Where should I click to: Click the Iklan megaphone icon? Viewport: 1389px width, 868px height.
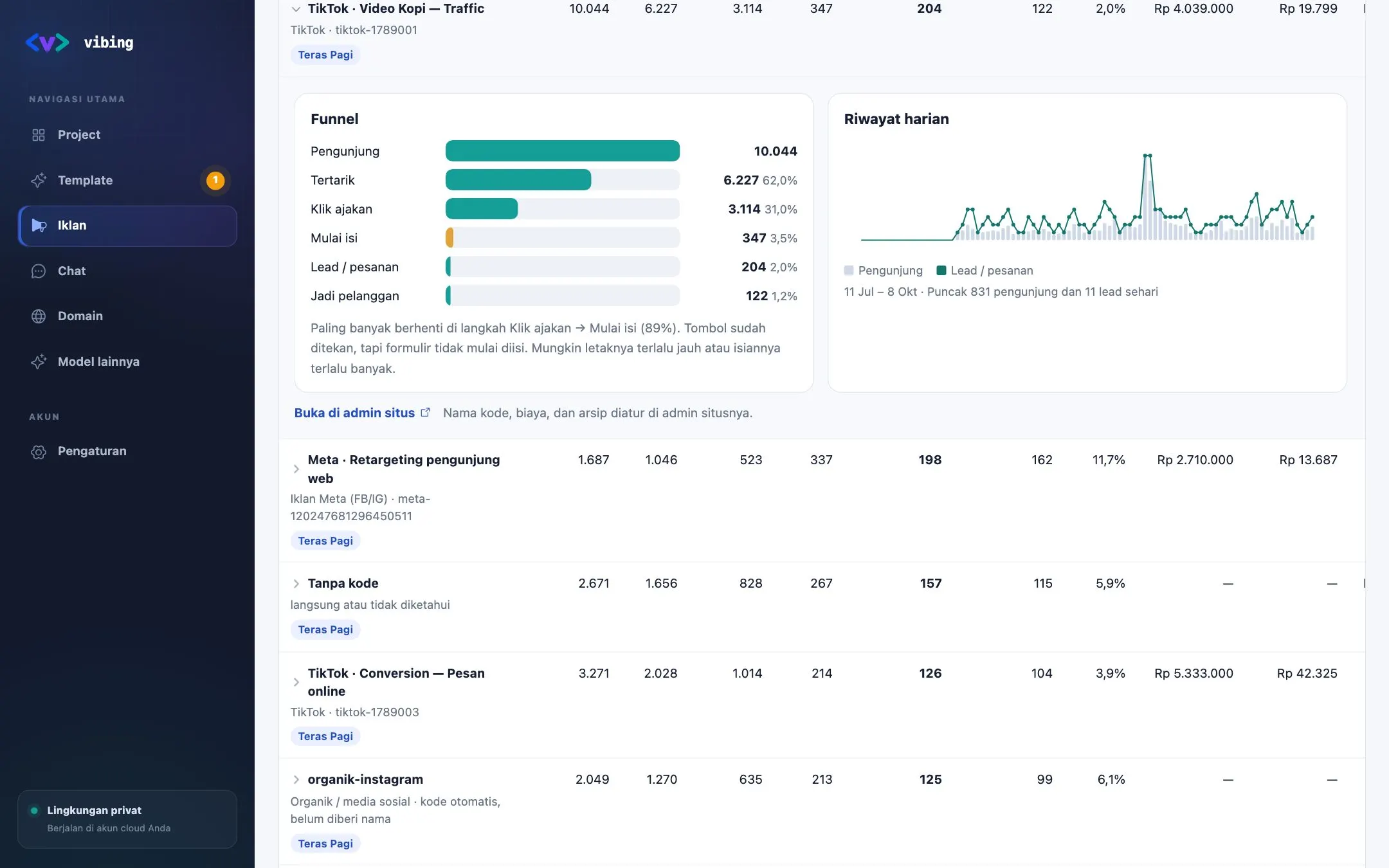tap(39, 226)
